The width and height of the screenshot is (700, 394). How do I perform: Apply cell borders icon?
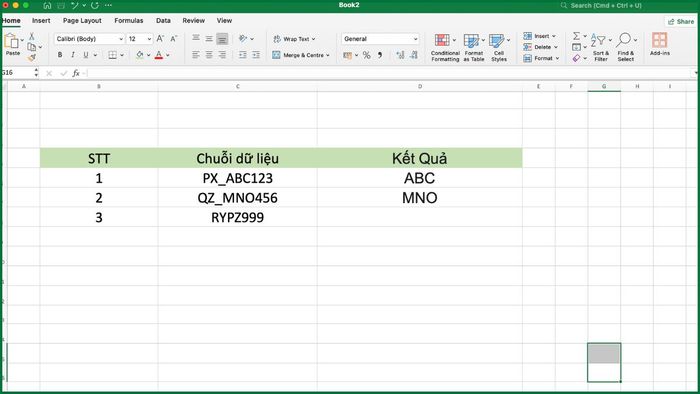[x=112, y=55]
